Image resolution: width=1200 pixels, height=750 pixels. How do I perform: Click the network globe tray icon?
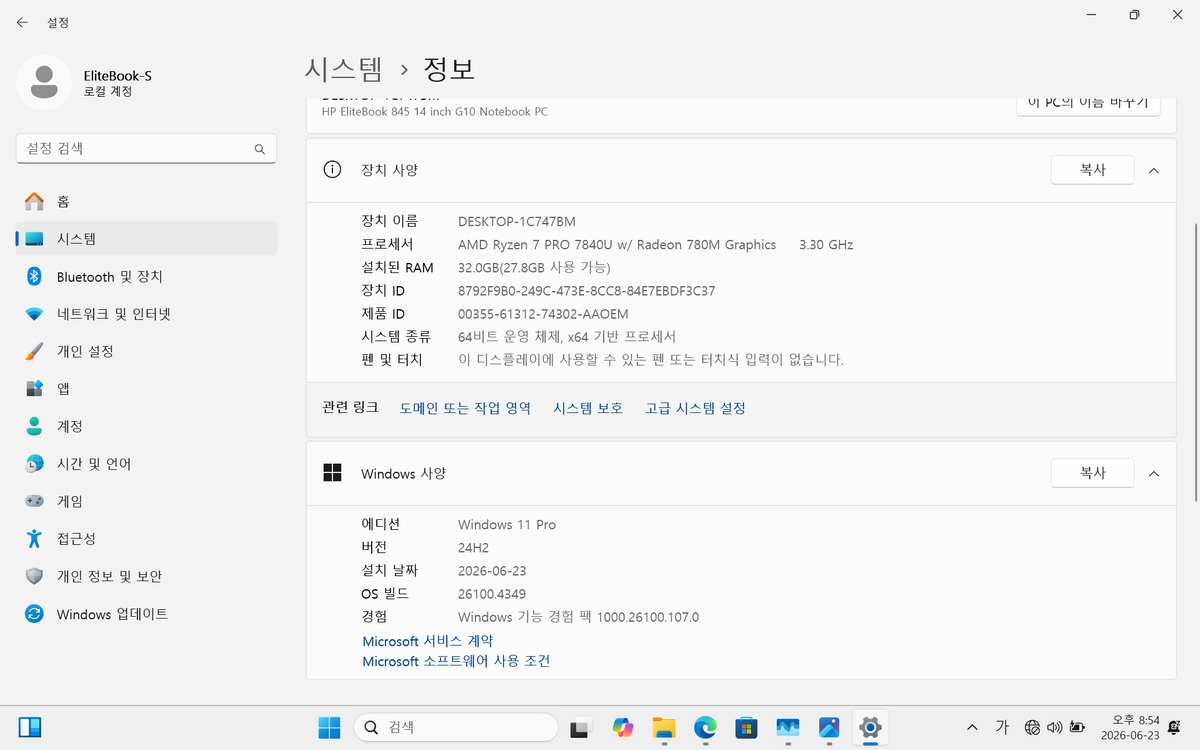click(1032, 727)
